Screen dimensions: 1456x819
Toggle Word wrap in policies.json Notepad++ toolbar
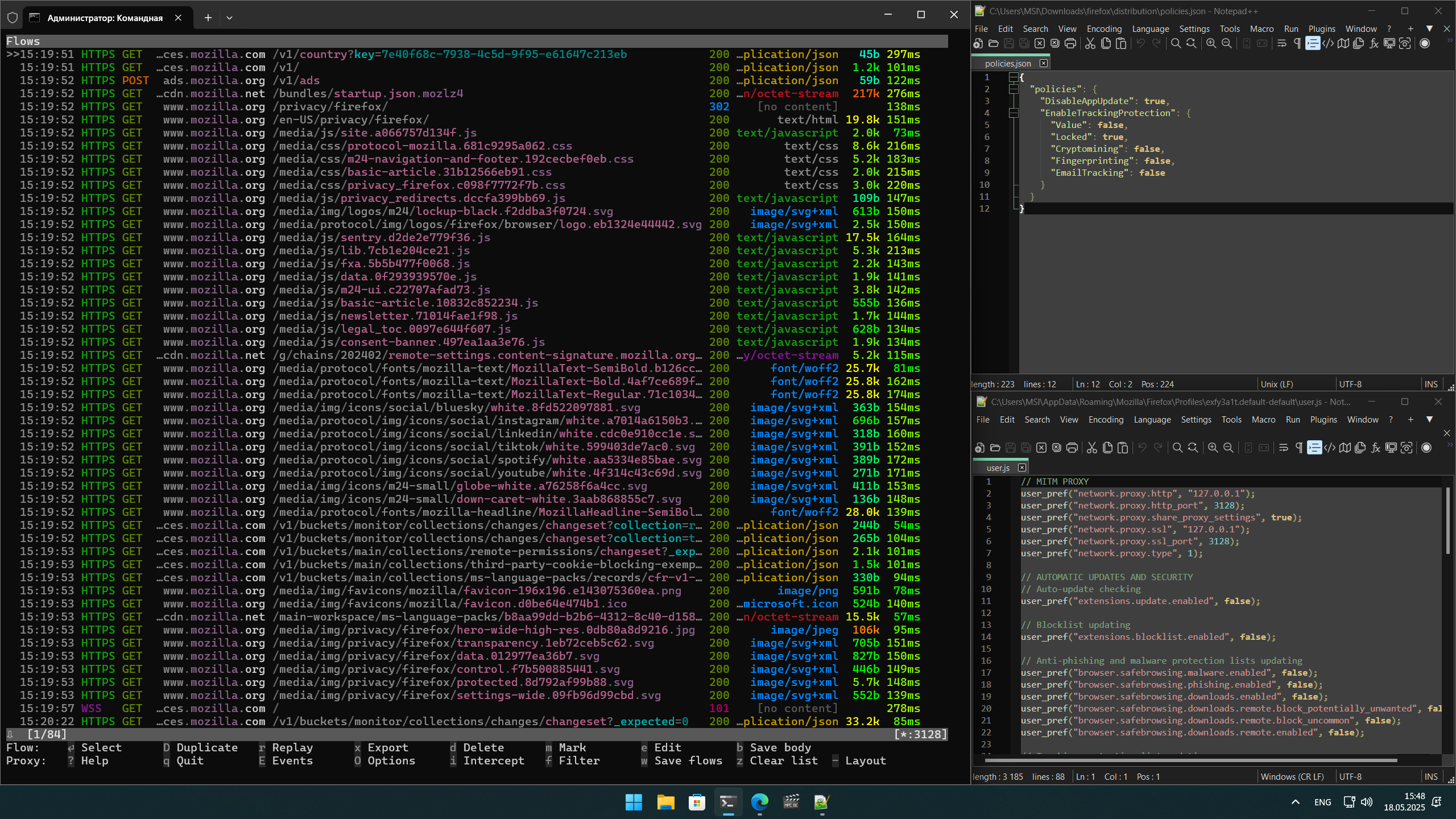pos(1282,44)
